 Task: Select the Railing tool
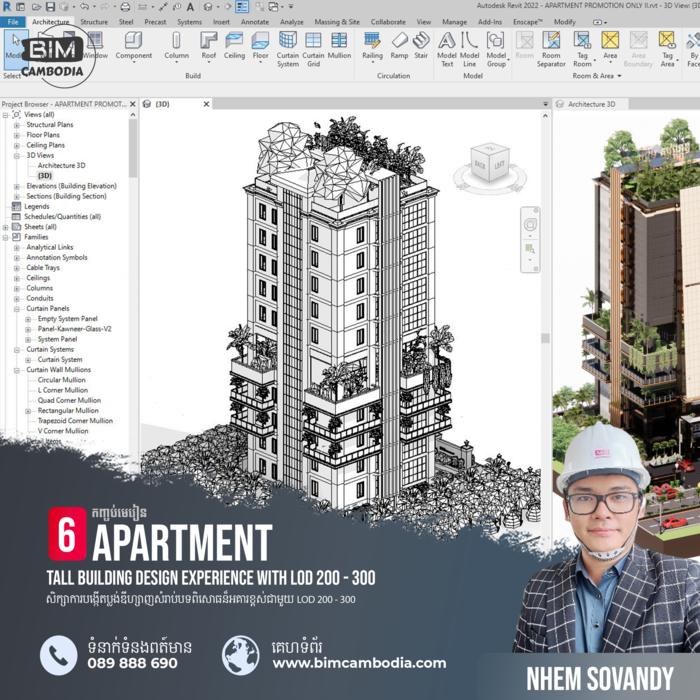point(372,47)
